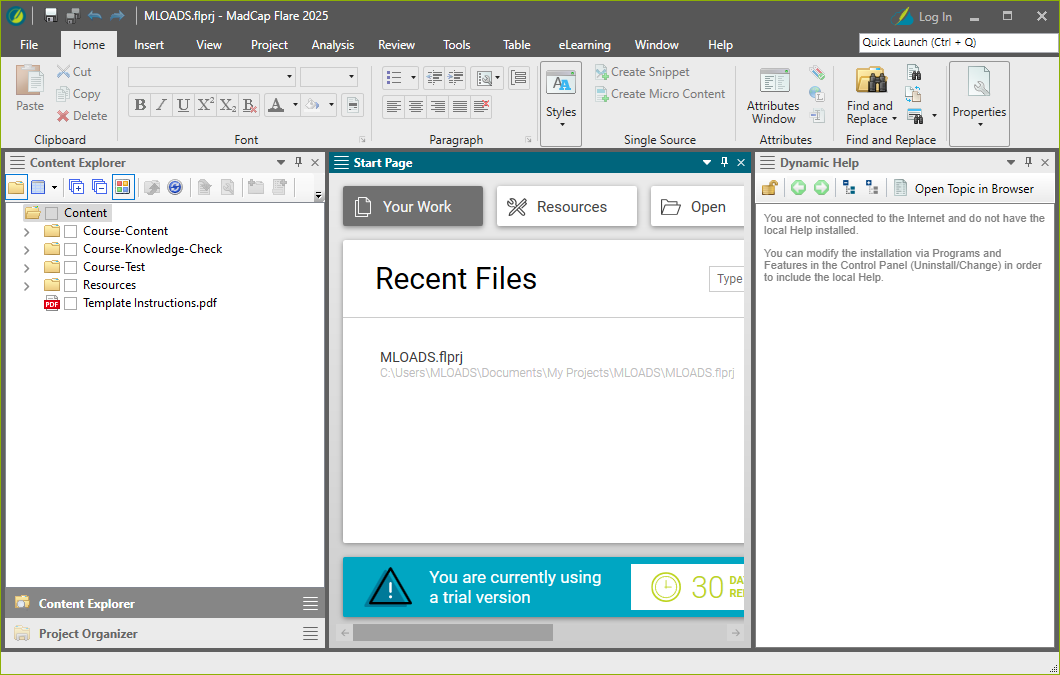Screen dimensions: 1060x675
Task: Click Copy in the Clipboard group
Action: (x=78, y=94)
